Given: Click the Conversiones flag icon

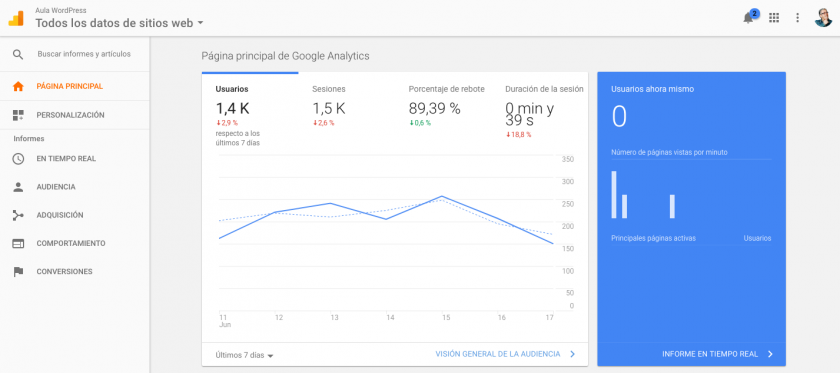Looking at the screenshot, I should (18, 272).
